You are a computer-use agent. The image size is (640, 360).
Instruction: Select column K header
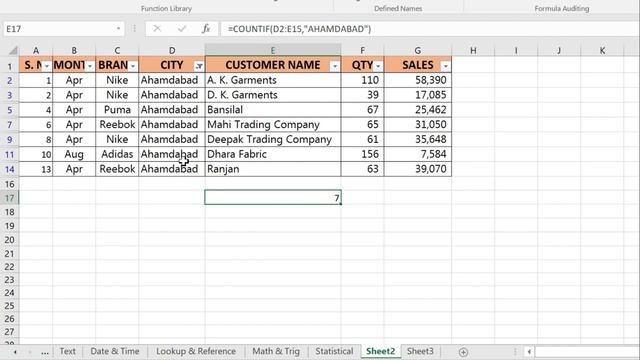coord(602,51)
